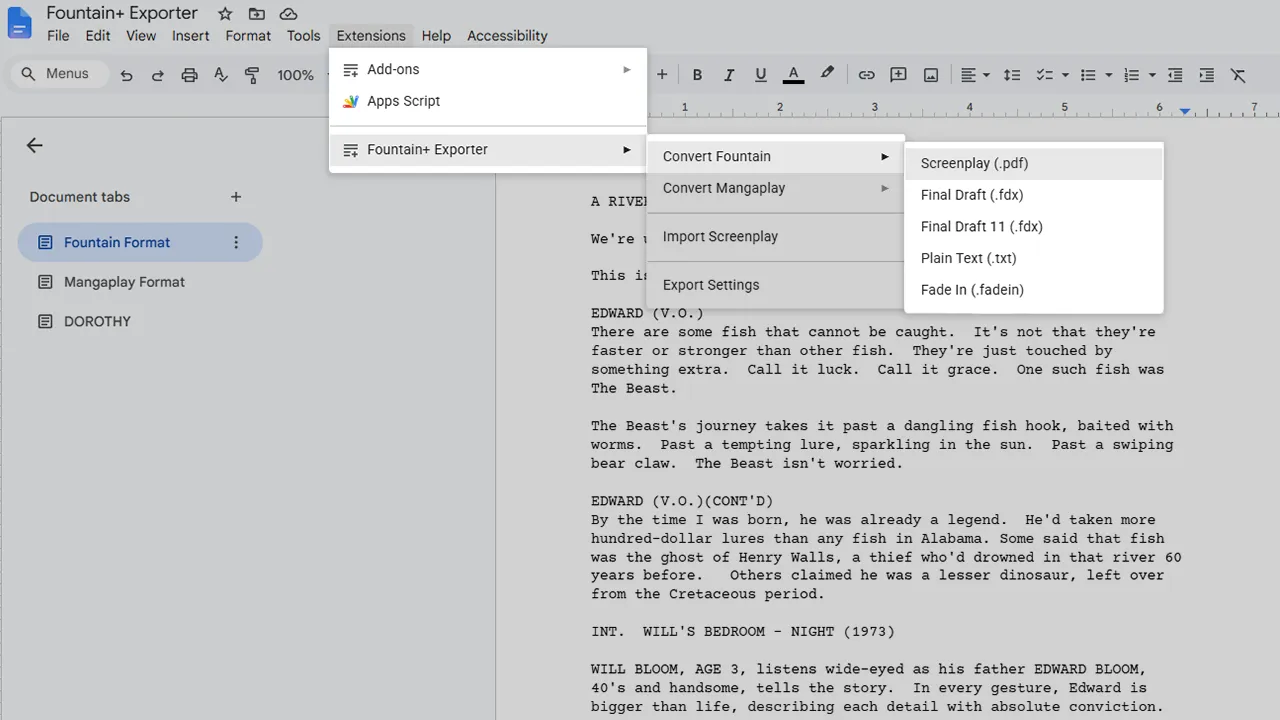Rename the Fountain+ Exporter document title
The width and height of the screenshot is (1280, 720).
pos(122,14)
